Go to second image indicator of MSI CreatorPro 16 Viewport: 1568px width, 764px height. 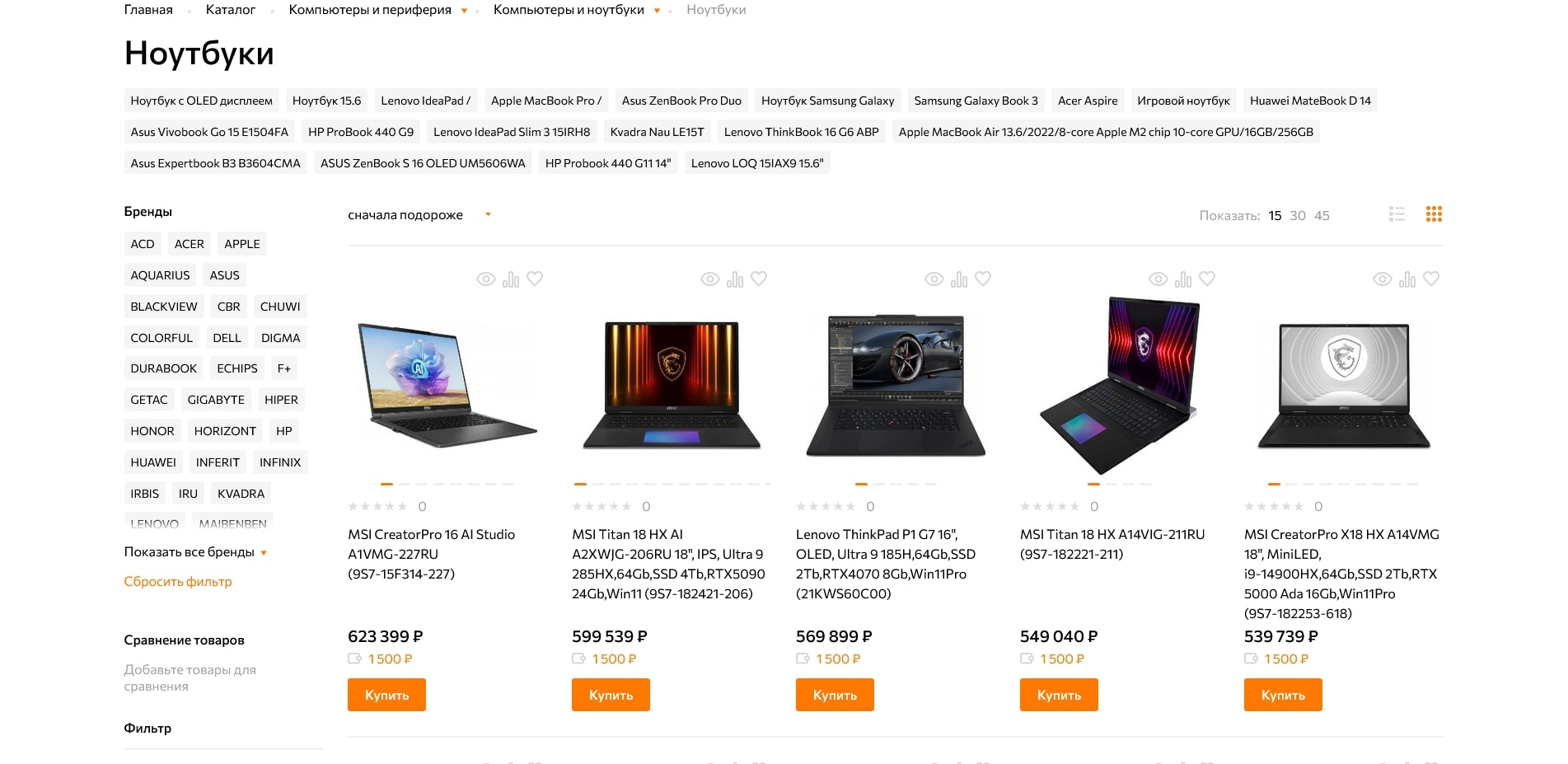(404, 484)
